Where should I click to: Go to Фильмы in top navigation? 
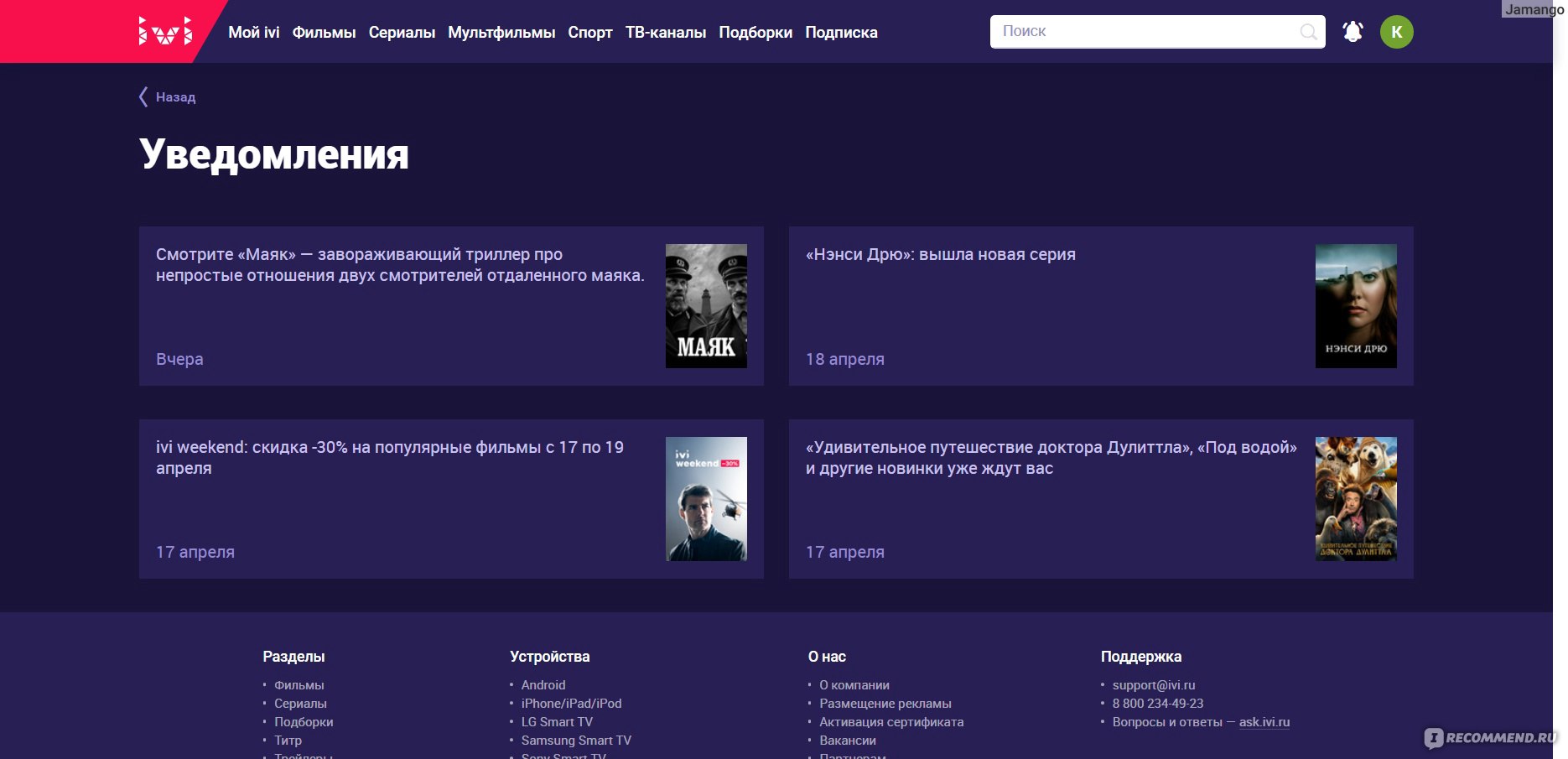click(x=324, y=32)
